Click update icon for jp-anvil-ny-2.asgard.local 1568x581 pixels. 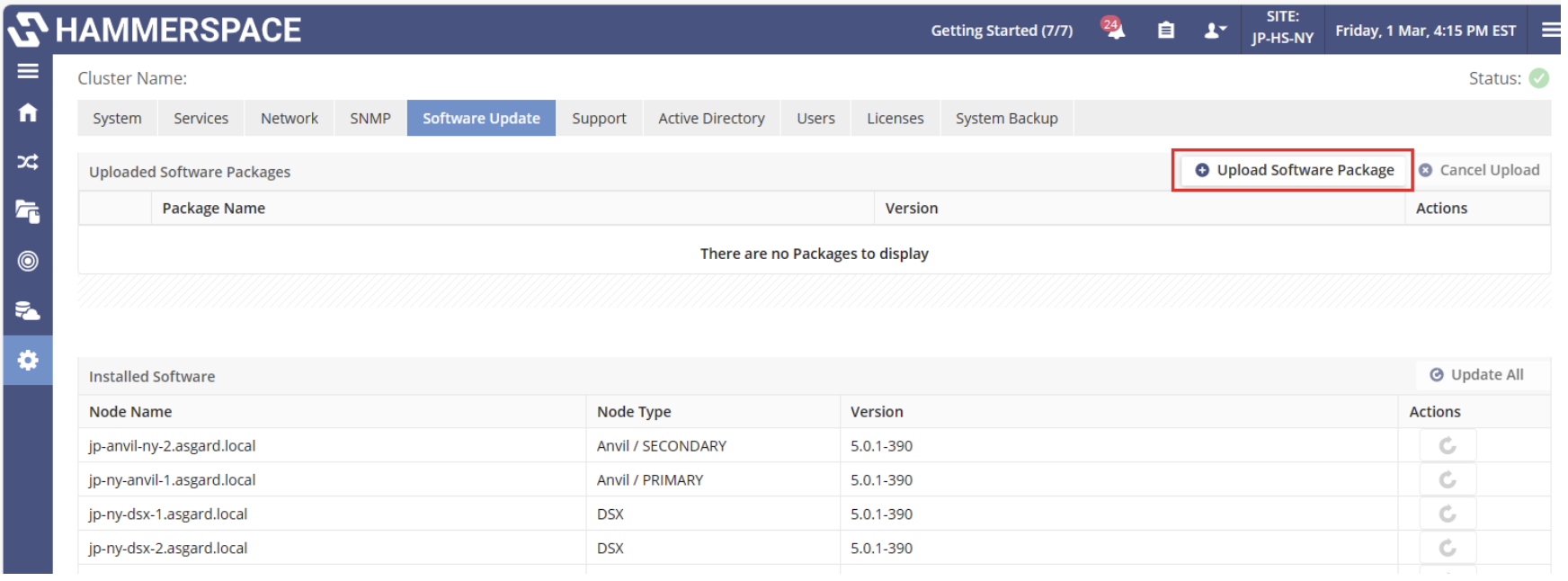coord(1448,446)
